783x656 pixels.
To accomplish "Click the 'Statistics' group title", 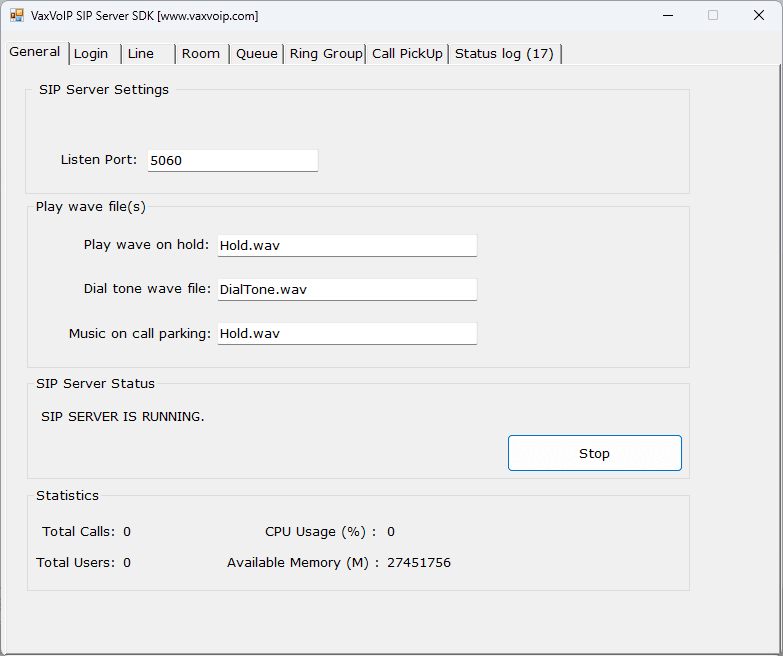I will click(67, 495).
